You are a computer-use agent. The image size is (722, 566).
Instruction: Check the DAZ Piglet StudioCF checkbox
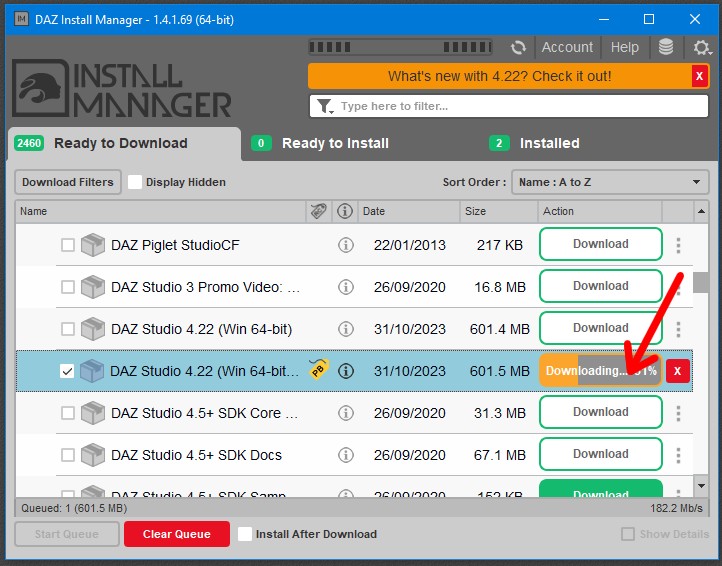coord(68,245)
